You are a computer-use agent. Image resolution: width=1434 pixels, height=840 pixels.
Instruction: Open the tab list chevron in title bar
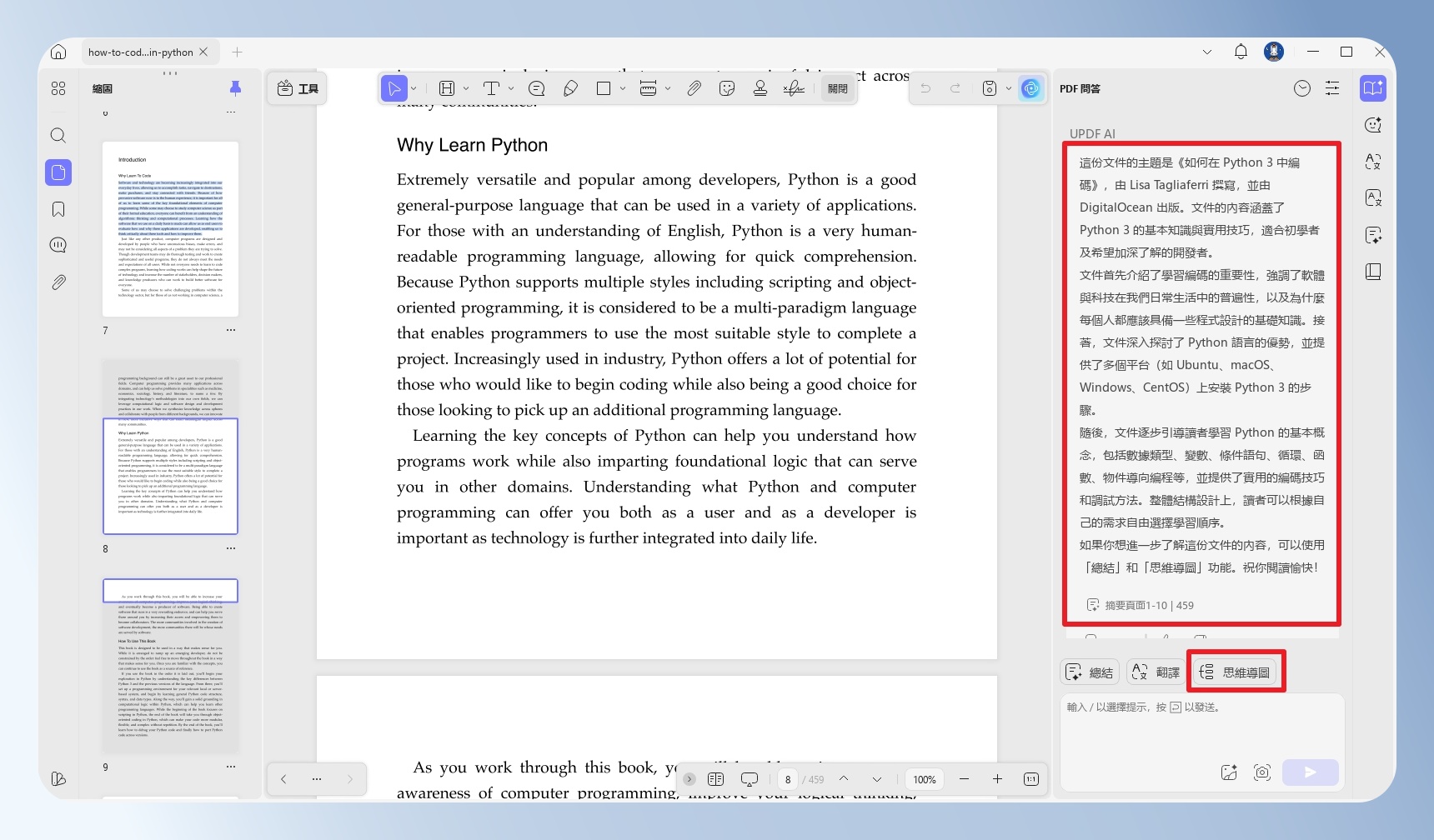pos(1207,52)
